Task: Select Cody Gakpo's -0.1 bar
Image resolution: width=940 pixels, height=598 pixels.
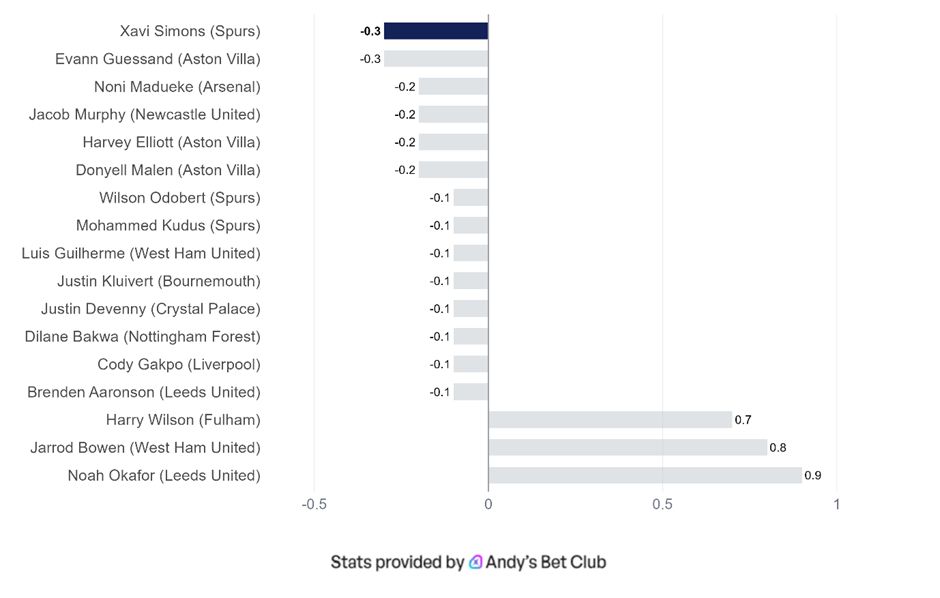Action: (470, 364)
